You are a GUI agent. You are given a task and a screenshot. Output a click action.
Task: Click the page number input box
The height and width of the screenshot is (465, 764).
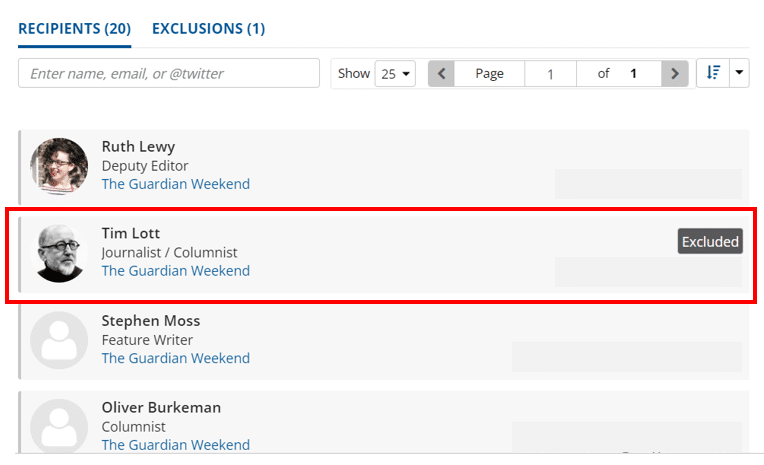(550, 73)
